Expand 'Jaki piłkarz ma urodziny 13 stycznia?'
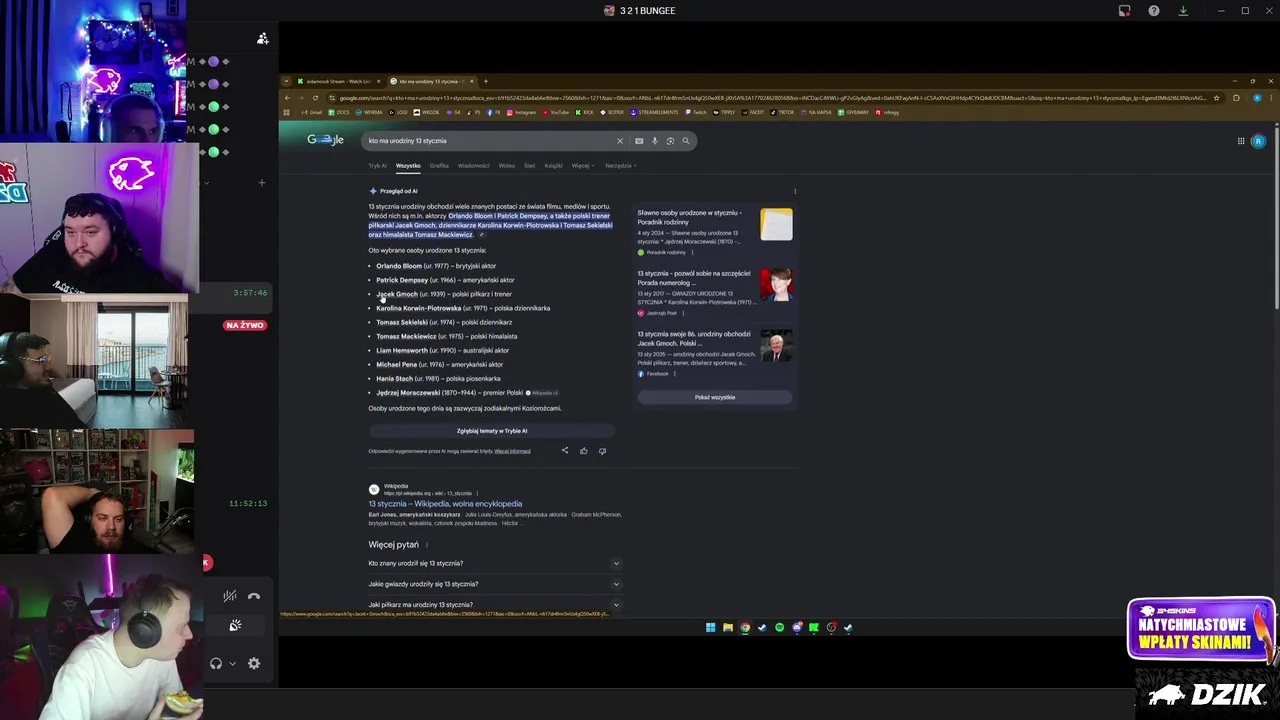 [495, 605]
